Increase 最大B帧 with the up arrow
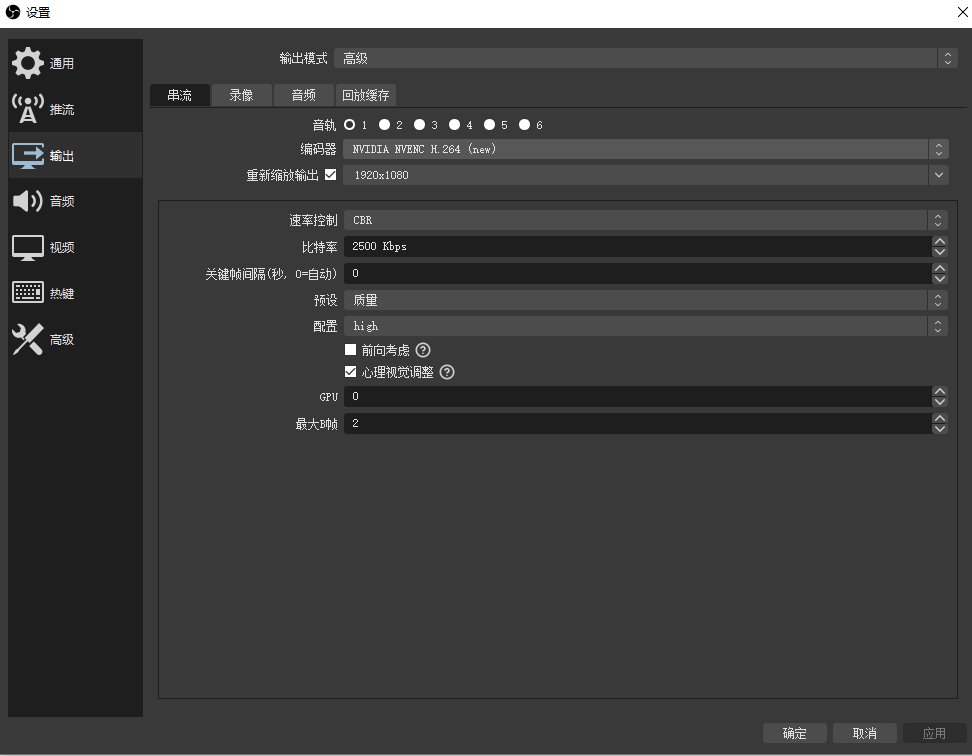972x756 pixels. (x=940, y=418)
